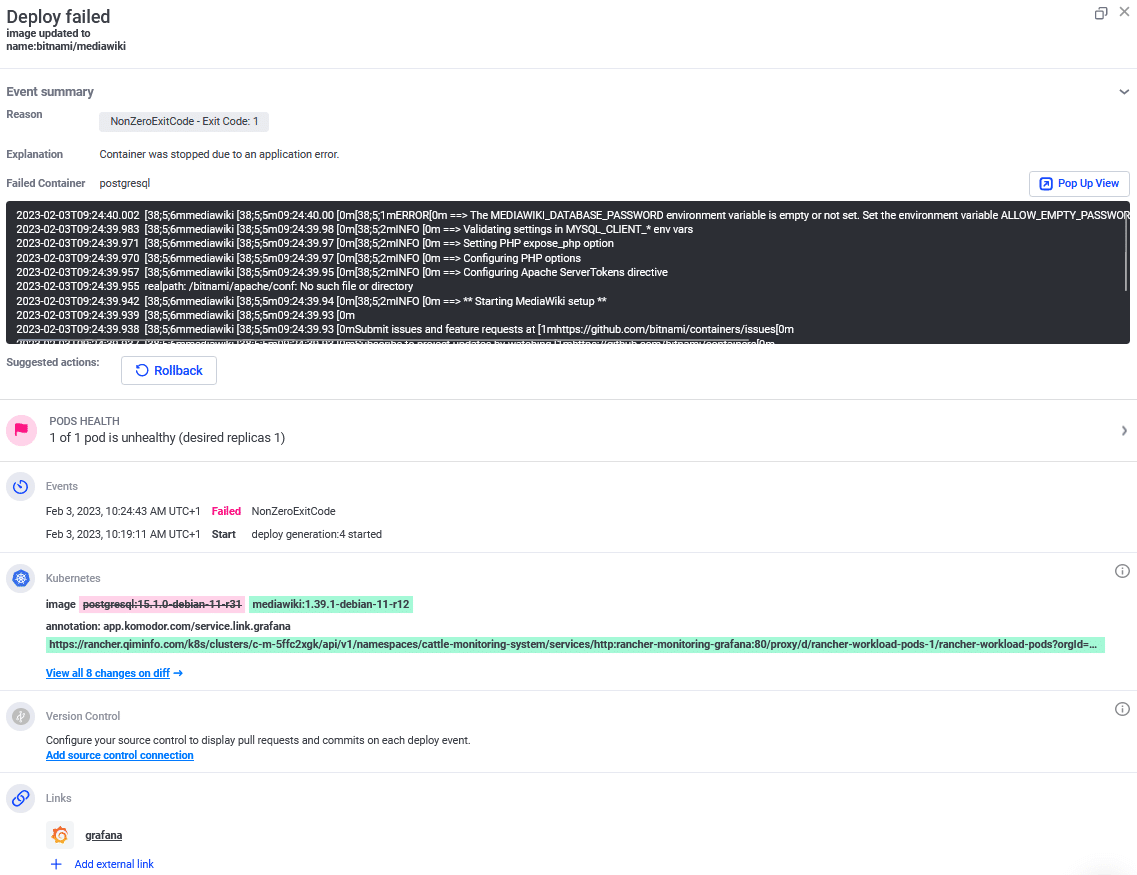Click the Rollback suggested action
Image resolution: width=1137 pixels, height=875 pixels.
point(168,370)
